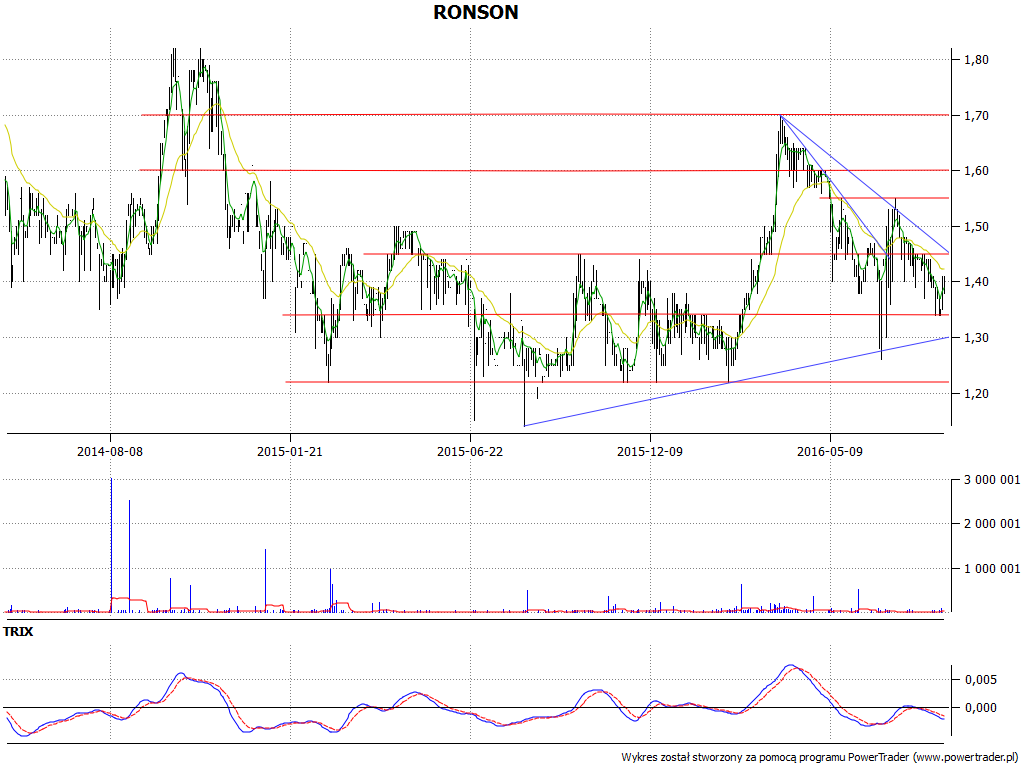Select the 3 000 001 volume label

click(992, 480)
